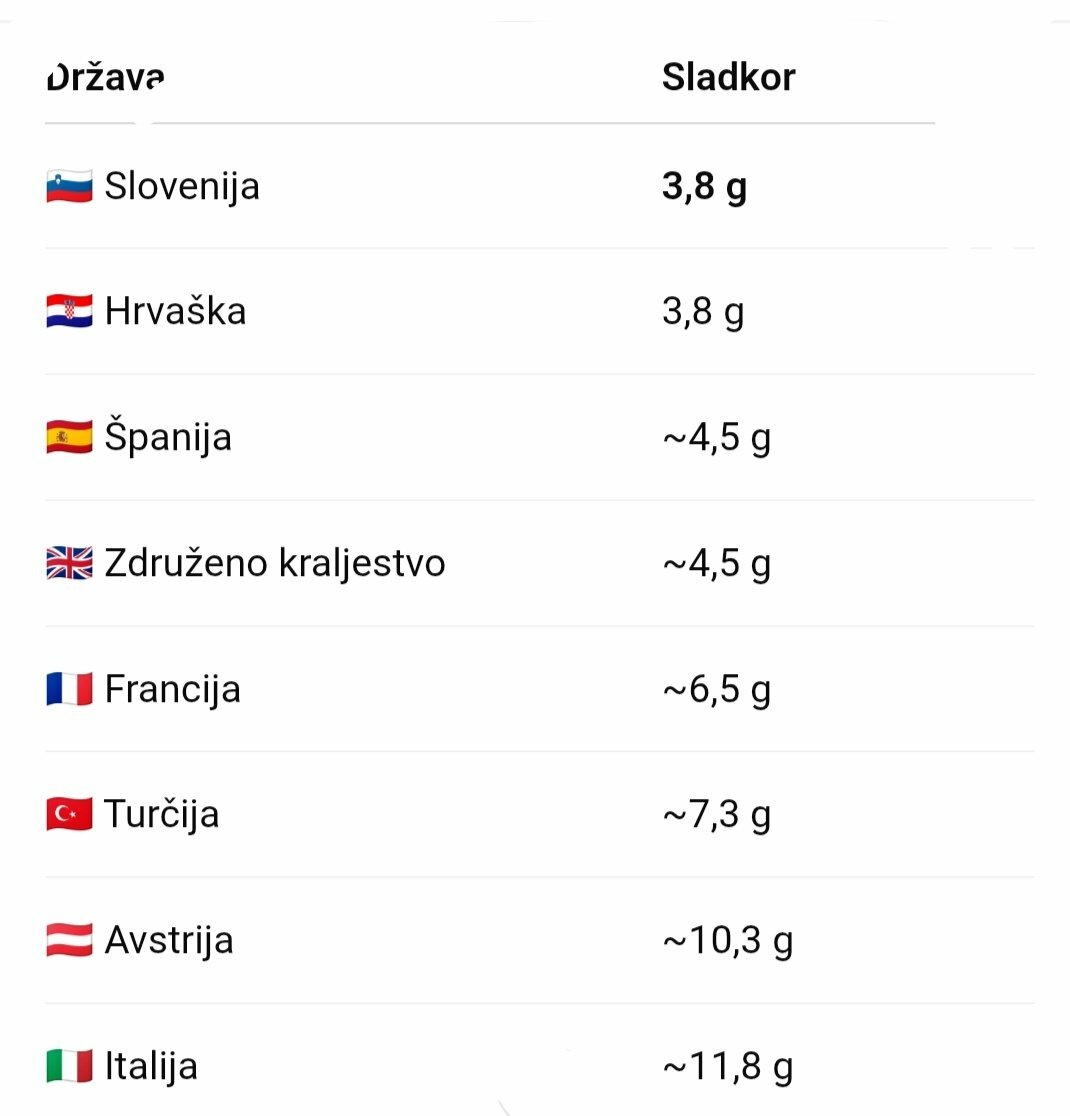Select the Slovenija country name
This screenshot has width=1070, height=1116.
182,187
